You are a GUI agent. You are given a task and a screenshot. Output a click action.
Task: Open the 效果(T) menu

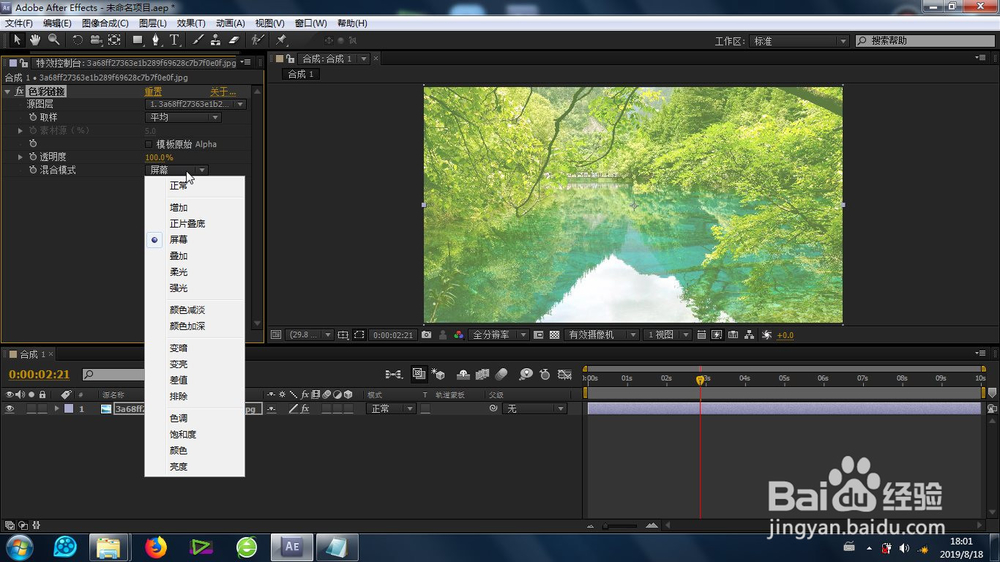click(191, 23)
